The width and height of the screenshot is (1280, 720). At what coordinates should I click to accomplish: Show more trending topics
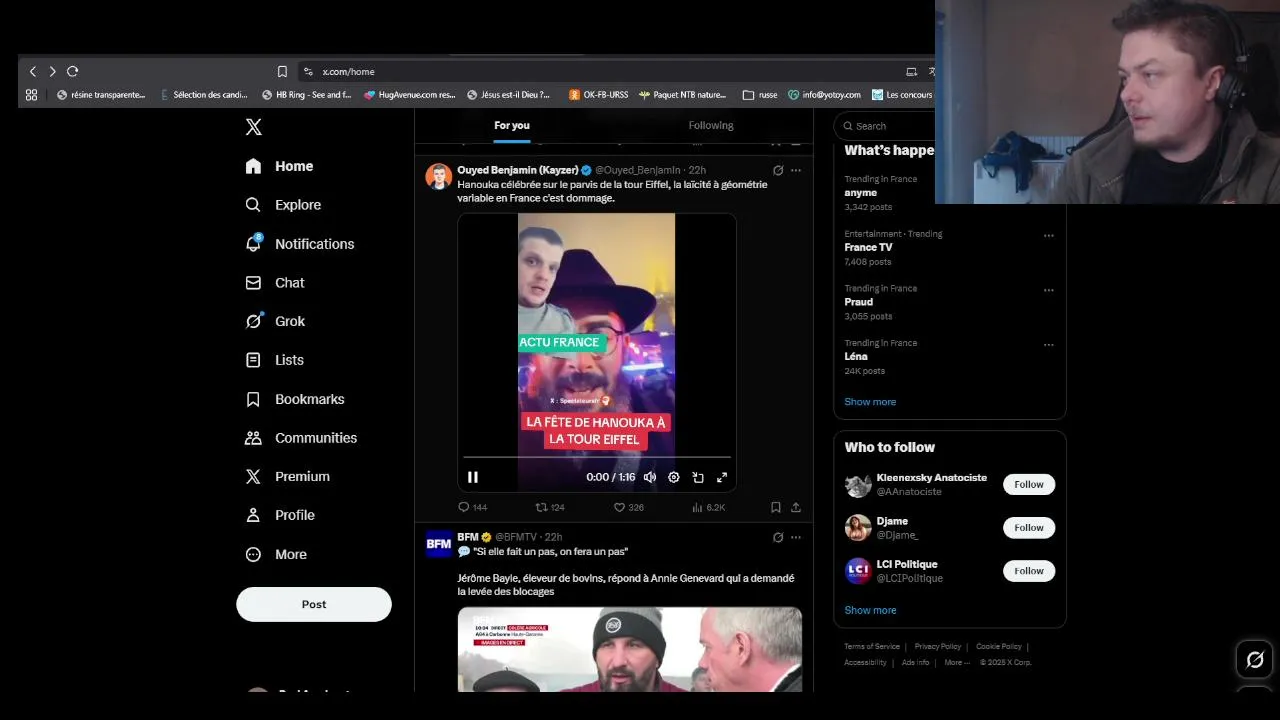[x=870, y=402]
